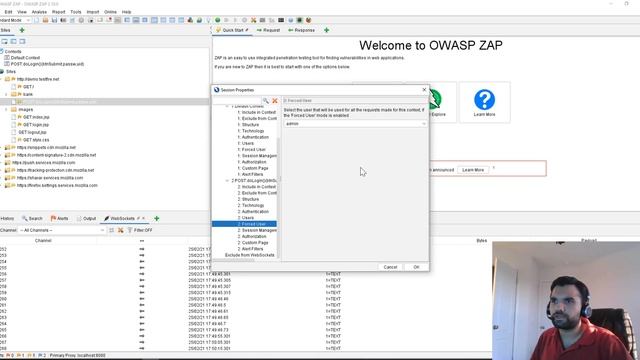
Task: Click the first icon under Sites tab
Action: coord(4,41)
